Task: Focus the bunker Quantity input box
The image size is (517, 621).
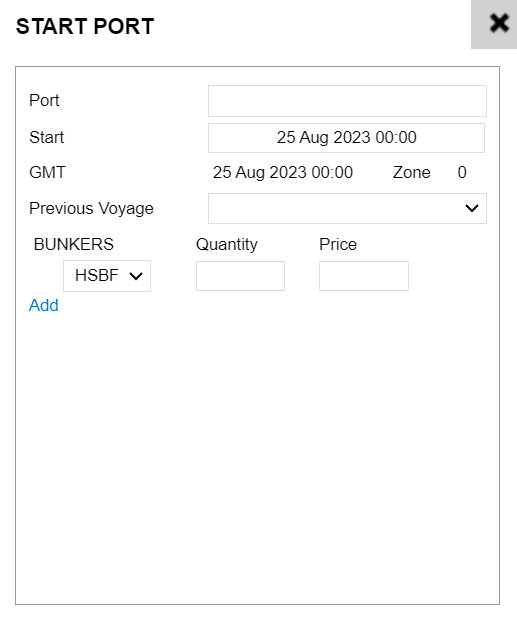Action: pos(240,276)
